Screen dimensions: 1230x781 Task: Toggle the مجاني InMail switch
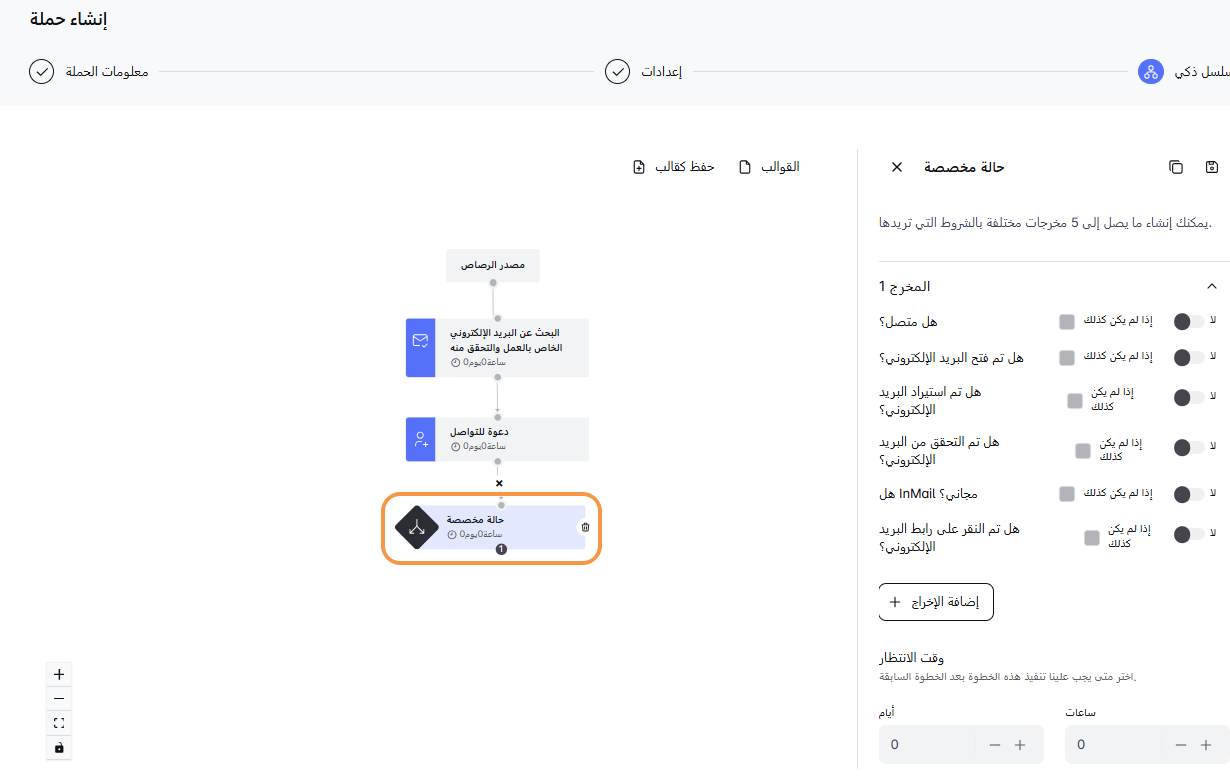(1188, 494)
